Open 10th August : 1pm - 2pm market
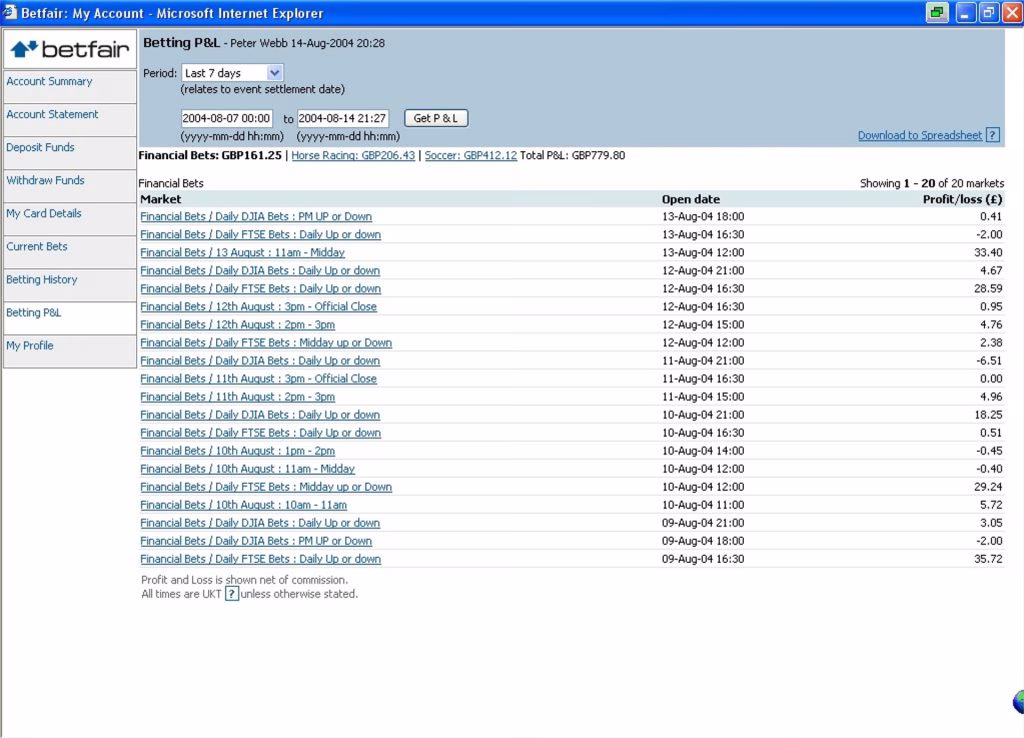1024x738 pixels. 238,451
